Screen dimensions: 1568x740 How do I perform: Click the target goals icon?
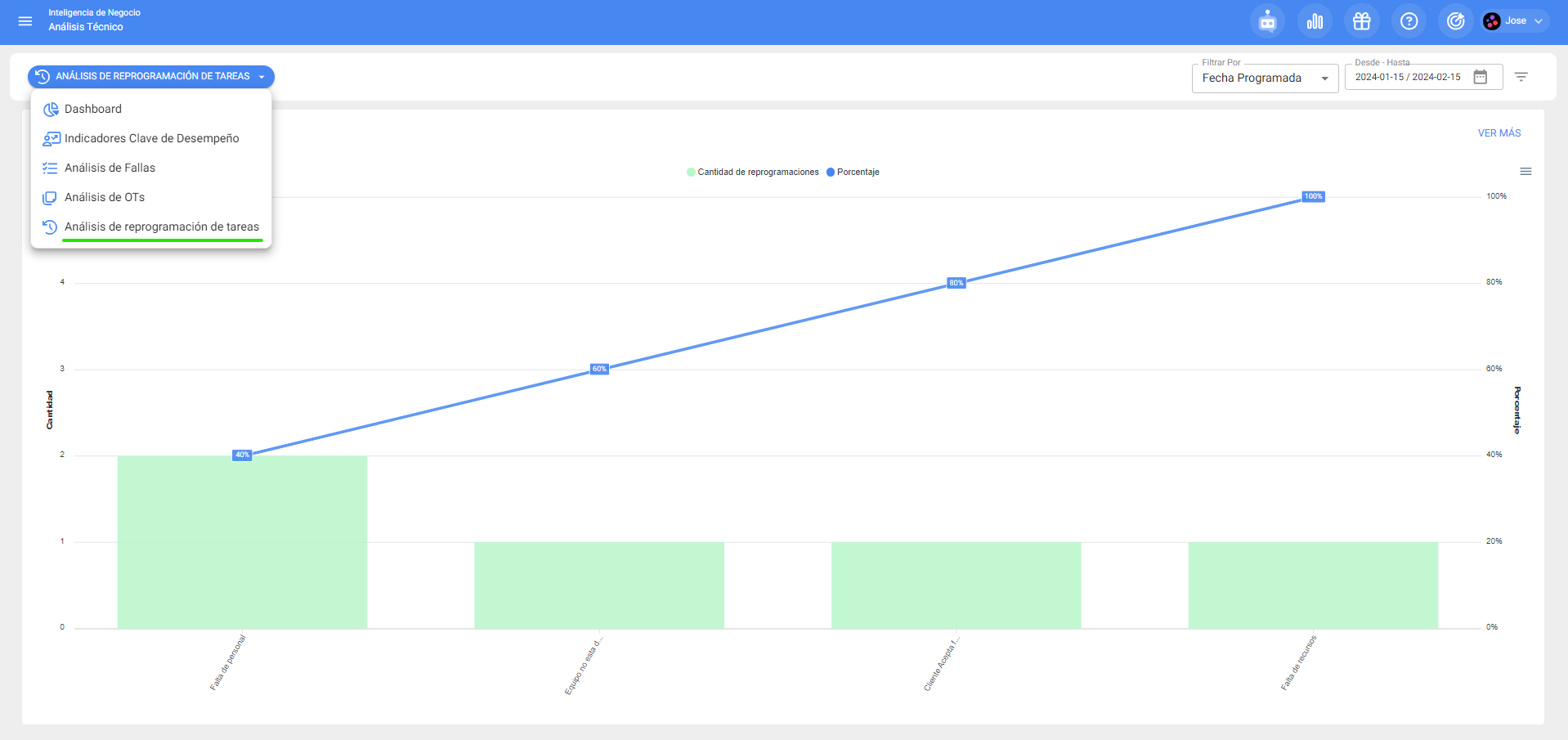[x=1455, y=21]
